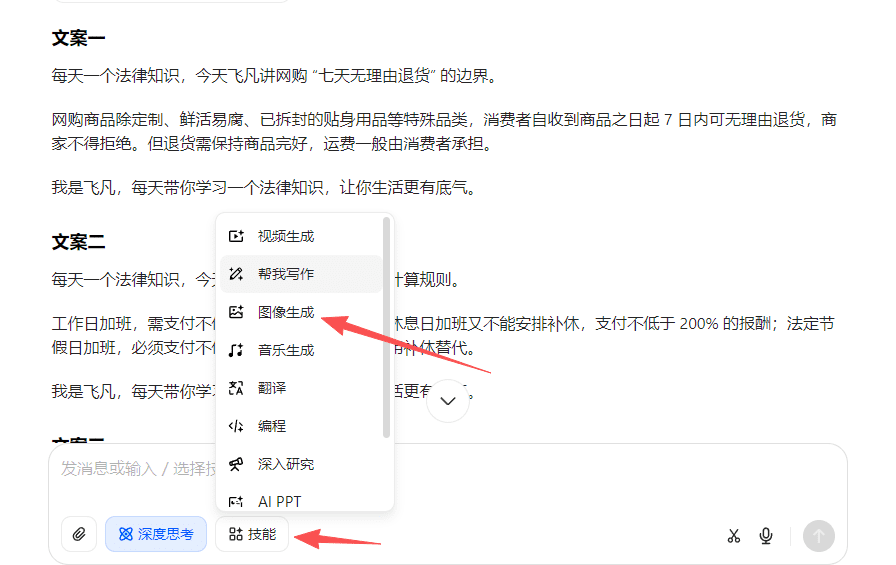Choose AI PPT in the skills list
The image size is (896, 565).
(x=279, y=501)
